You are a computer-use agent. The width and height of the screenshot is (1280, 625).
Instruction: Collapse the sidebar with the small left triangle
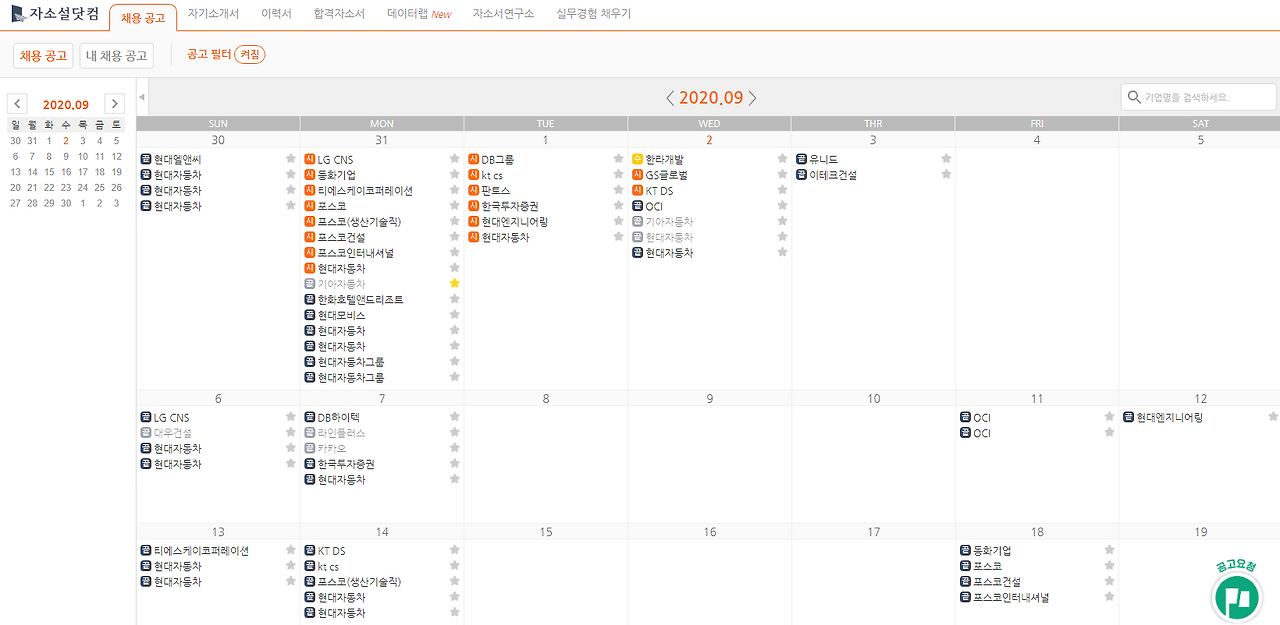[x=142, y=97]
